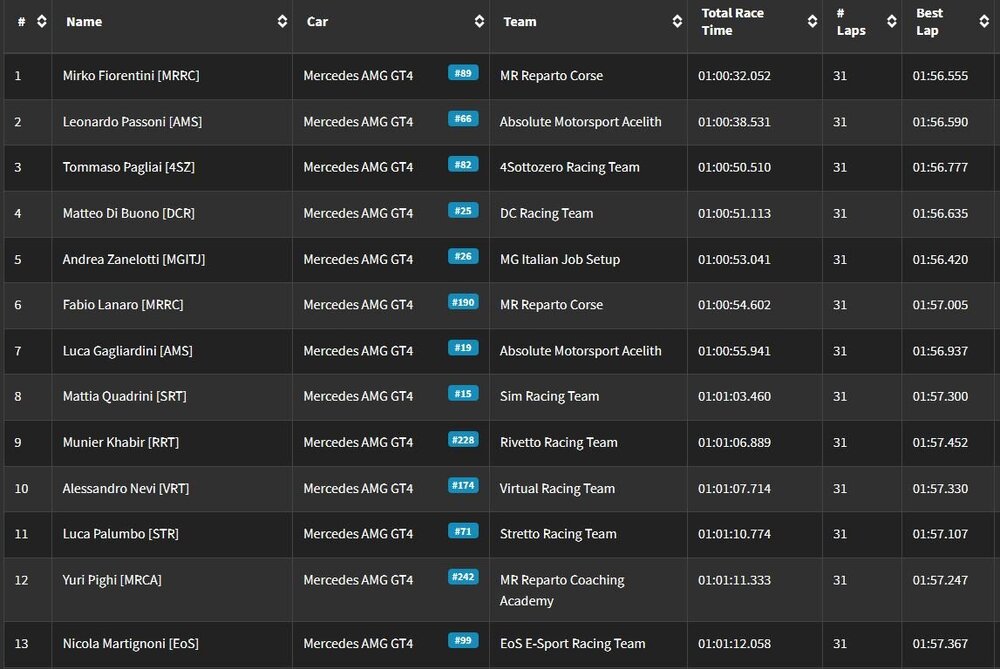Select team name Sim Racing Team
The width and height of the screenshot is (1000, 669).
click(550, 397)
